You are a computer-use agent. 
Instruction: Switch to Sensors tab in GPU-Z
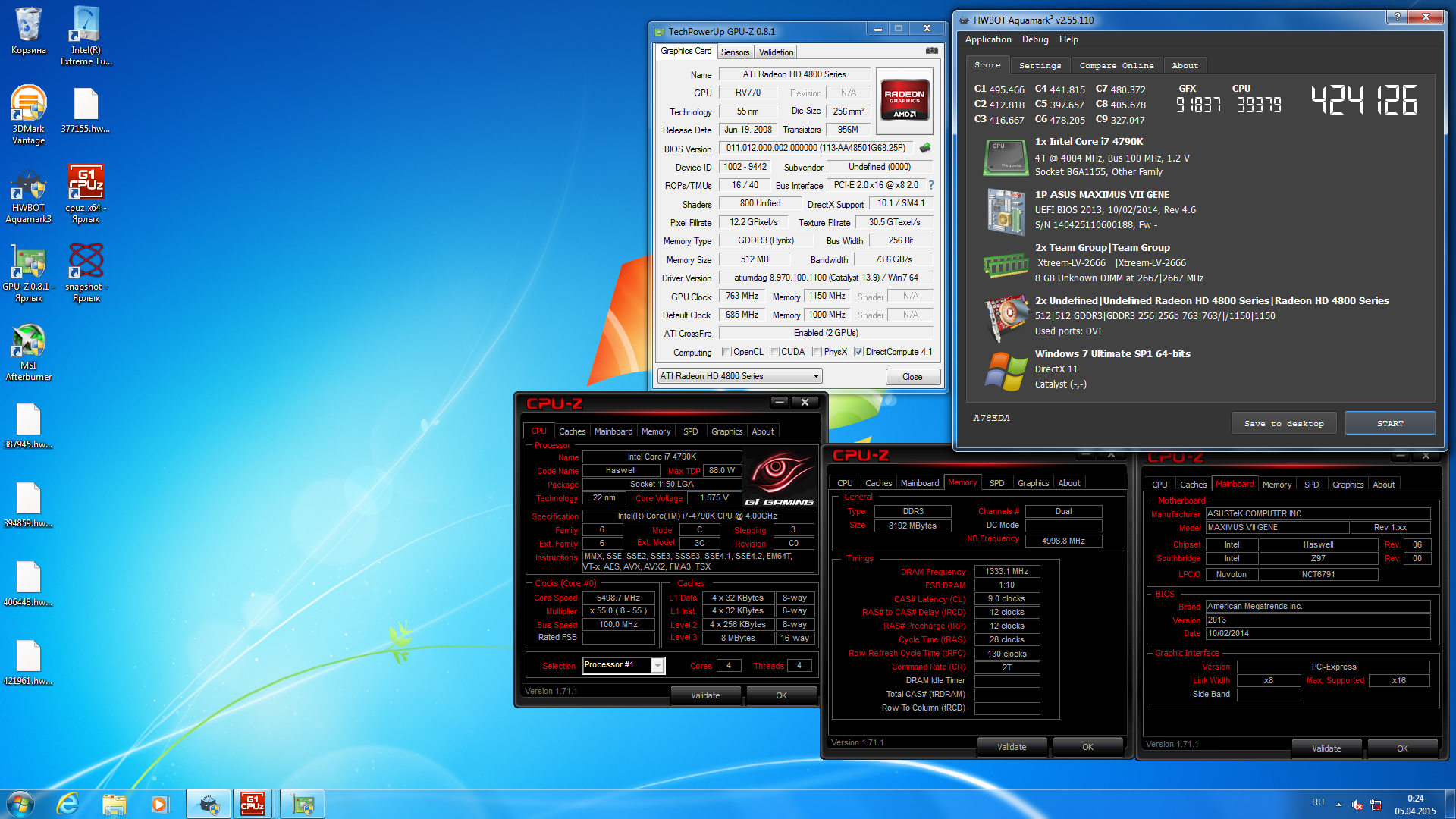735,52
